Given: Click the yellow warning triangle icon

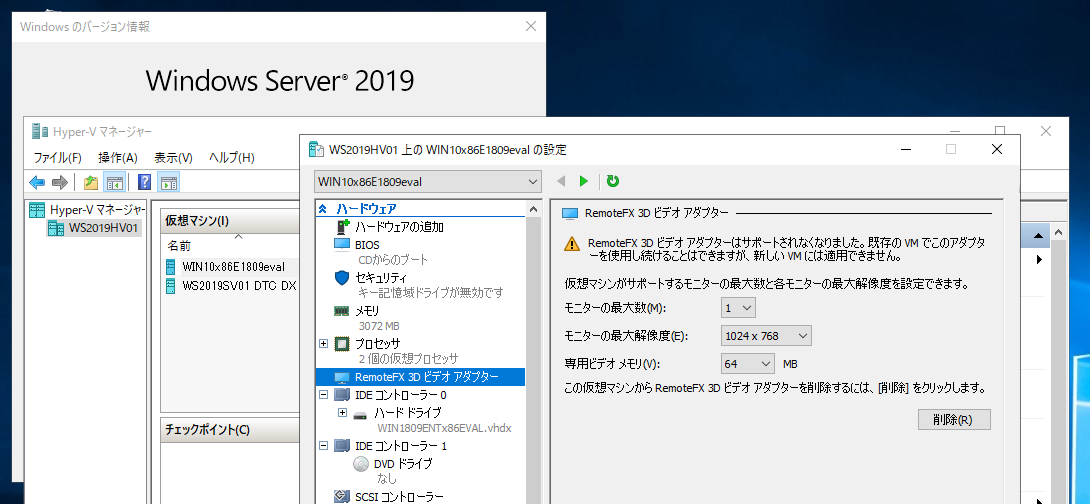Looking at the screenshot, I should click(571, 244).
